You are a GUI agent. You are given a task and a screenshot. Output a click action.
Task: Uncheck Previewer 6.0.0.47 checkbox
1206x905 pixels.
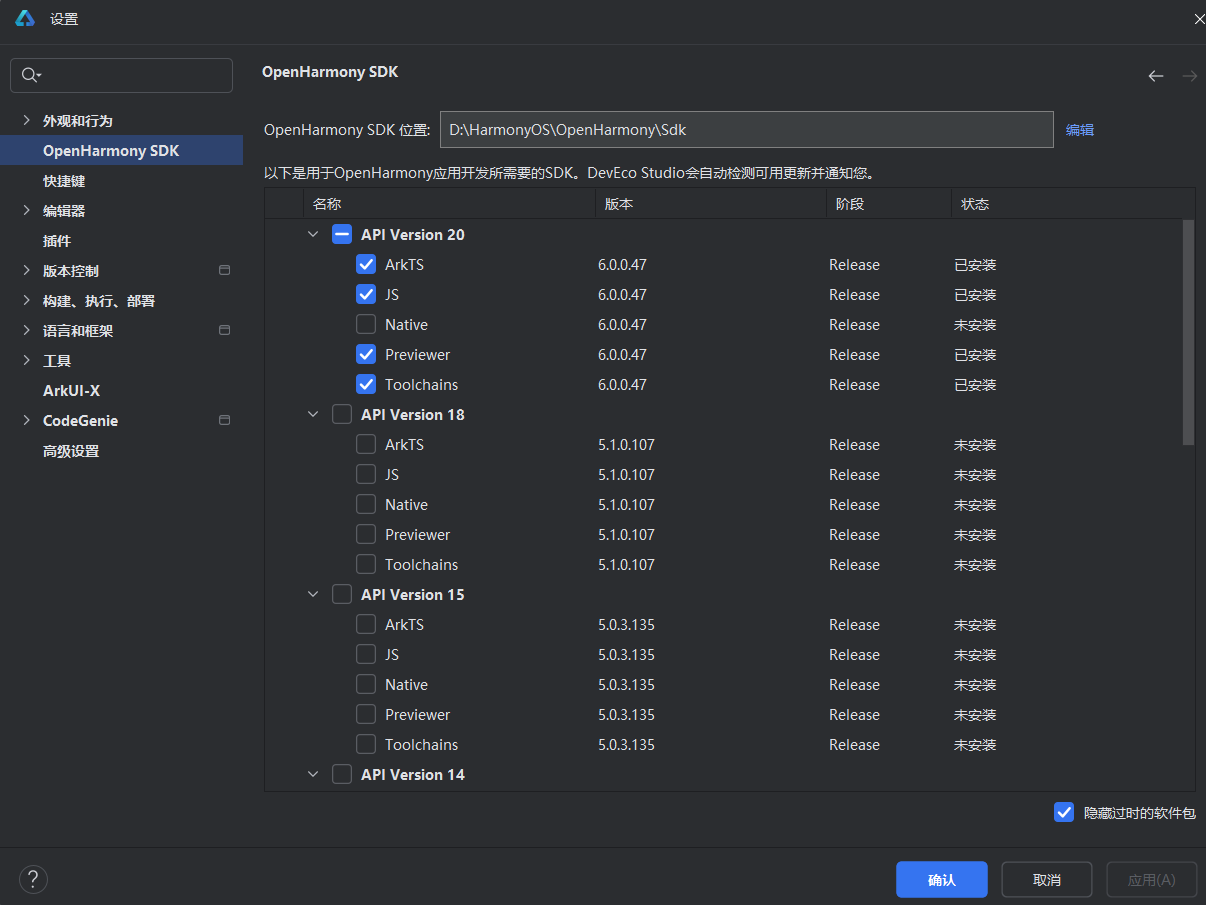[366, 354]
